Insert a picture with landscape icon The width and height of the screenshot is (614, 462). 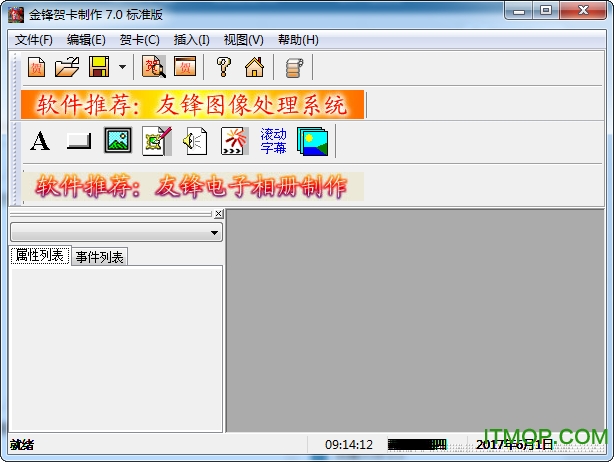tap(118, 140)
